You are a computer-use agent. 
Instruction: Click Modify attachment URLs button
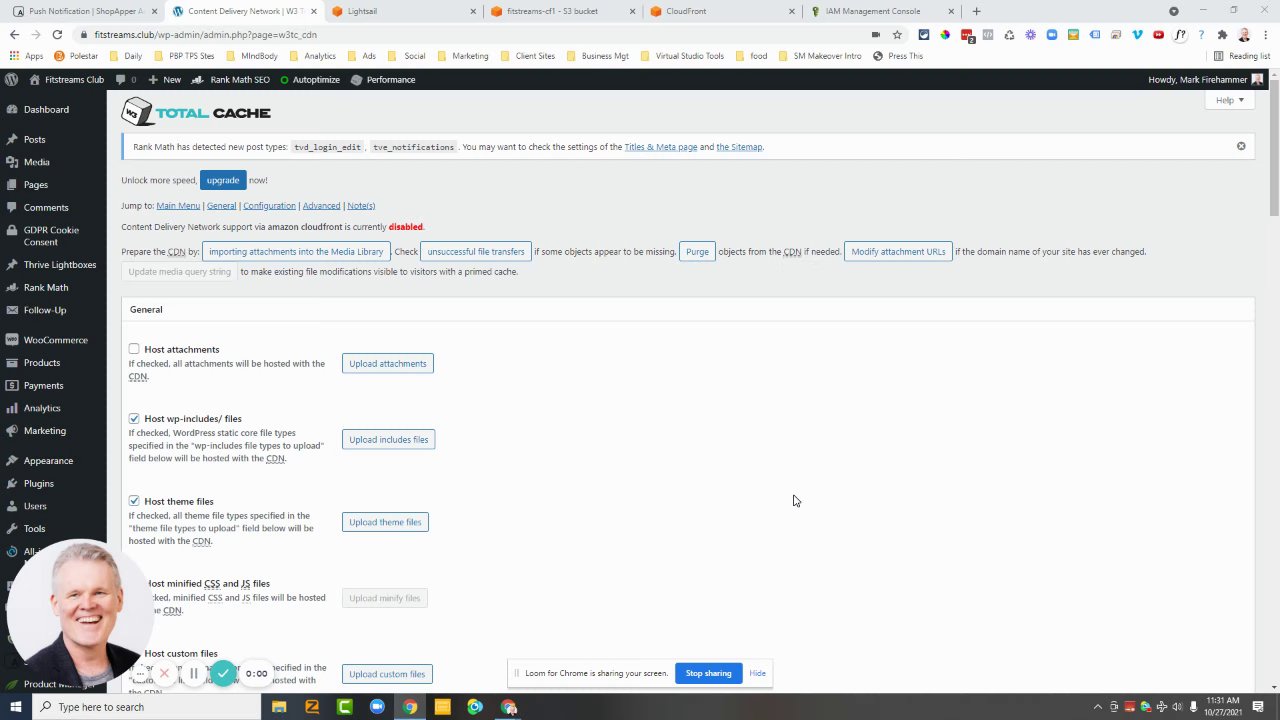click(898, 252)
